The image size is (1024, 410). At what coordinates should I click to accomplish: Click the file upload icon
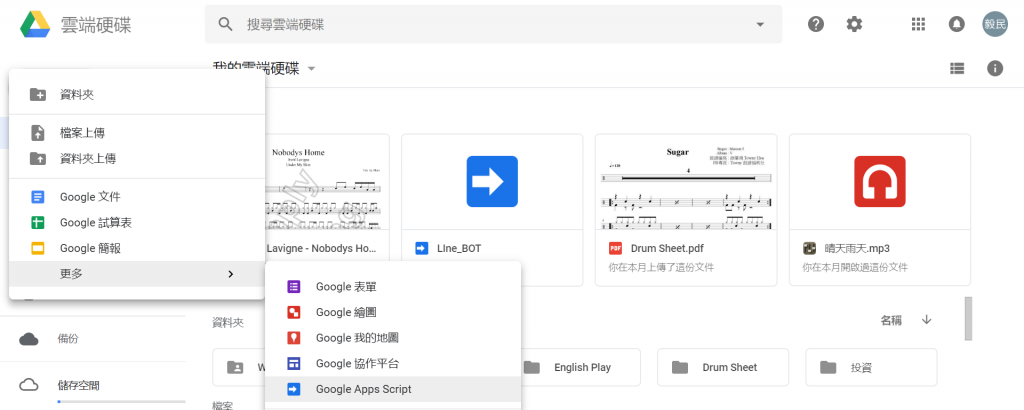tap(38, 133)
